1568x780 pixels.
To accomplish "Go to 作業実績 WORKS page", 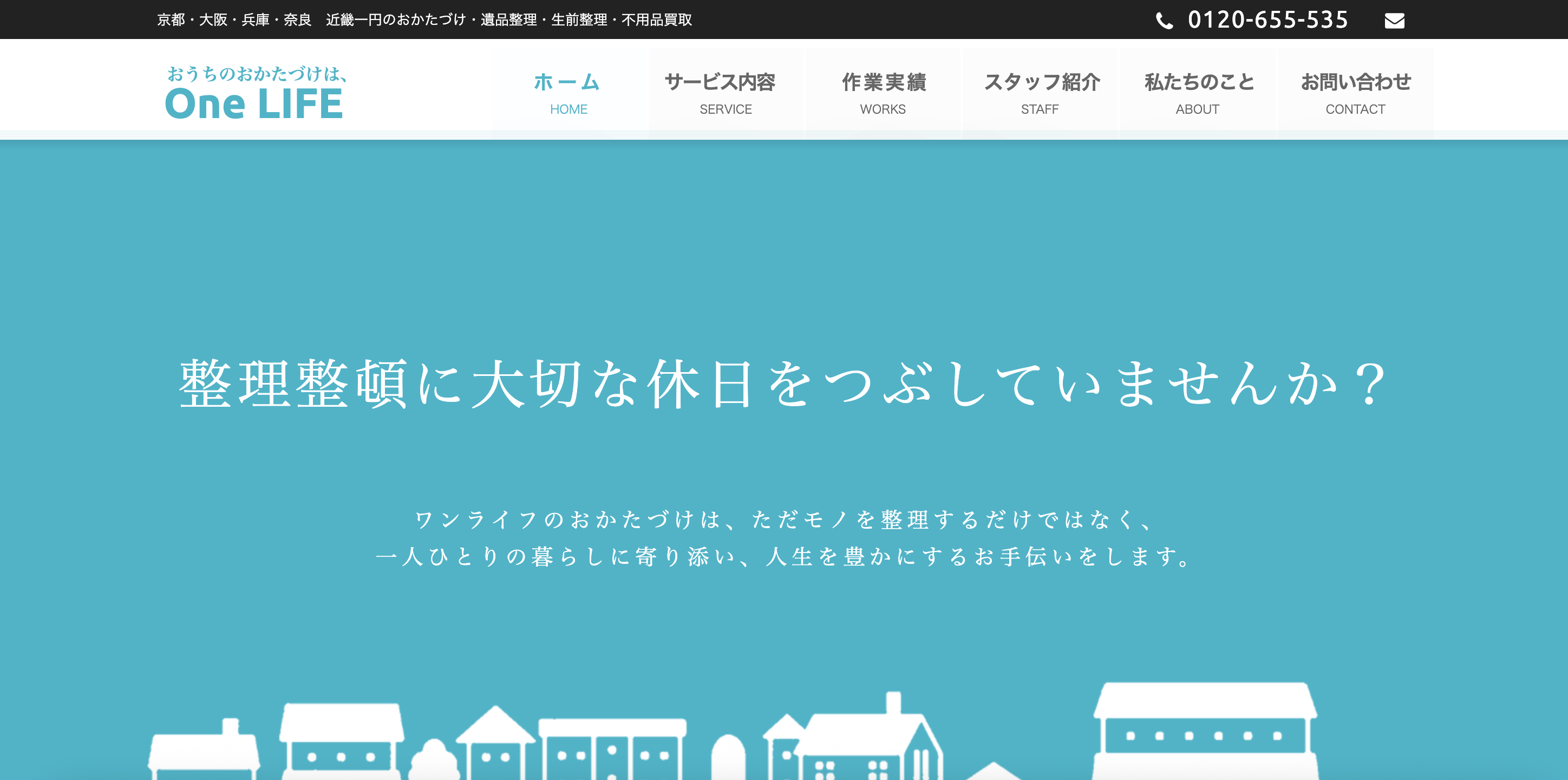I will point(883,93).
